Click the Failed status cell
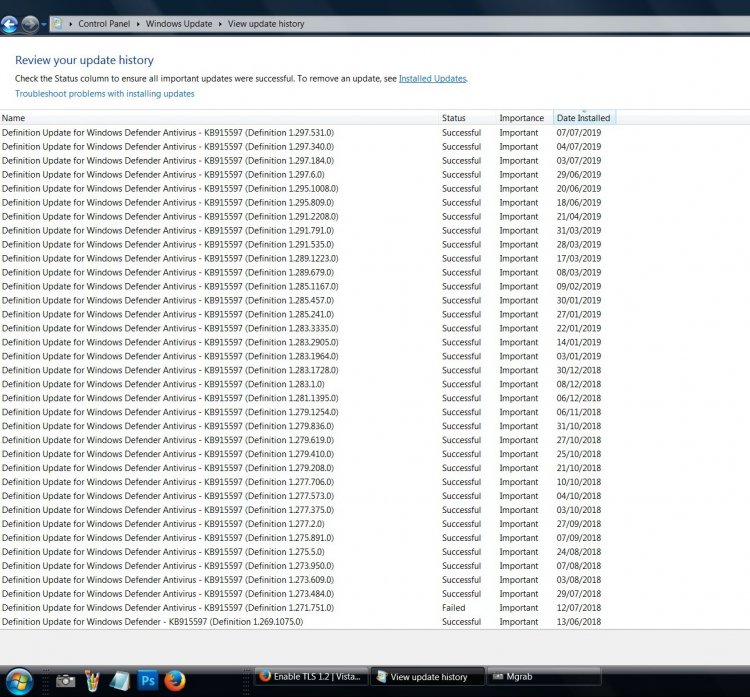This screenshot has width=750, height=697. [x=453, y=608]
